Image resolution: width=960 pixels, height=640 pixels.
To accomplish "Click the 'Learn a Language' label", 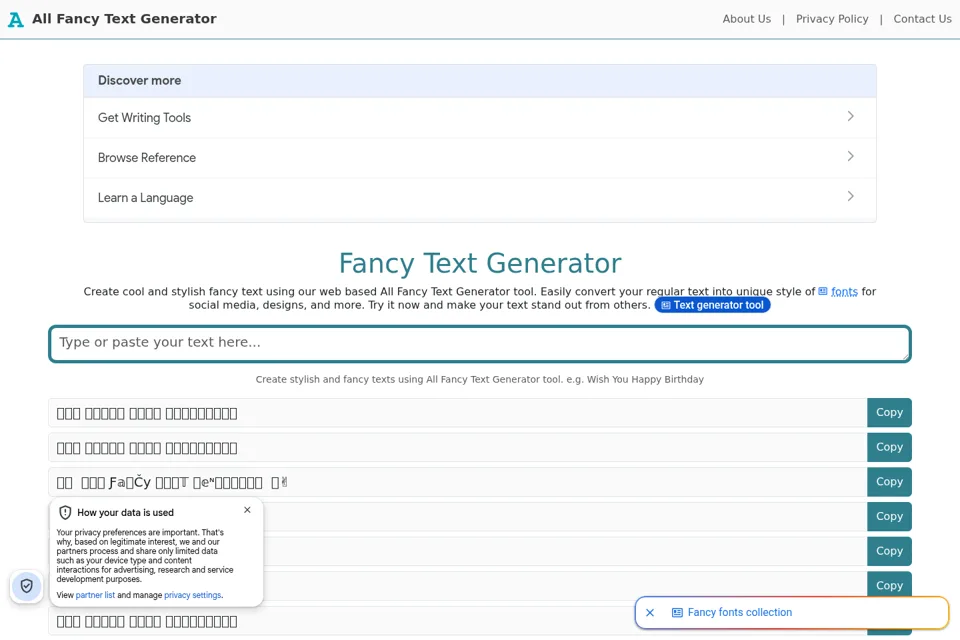I will click(x=146, y=198).
